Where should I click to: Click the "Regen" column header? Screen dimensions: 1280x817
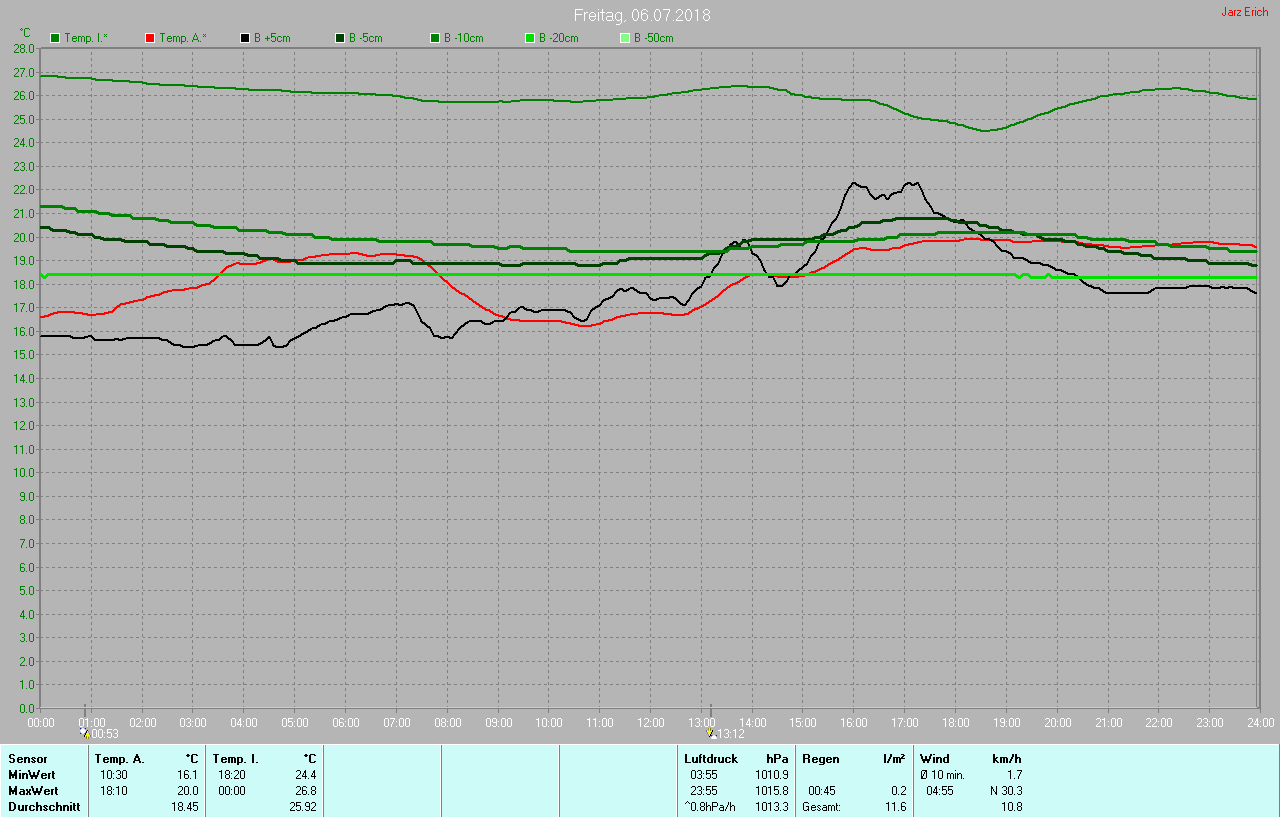[821, 759]
